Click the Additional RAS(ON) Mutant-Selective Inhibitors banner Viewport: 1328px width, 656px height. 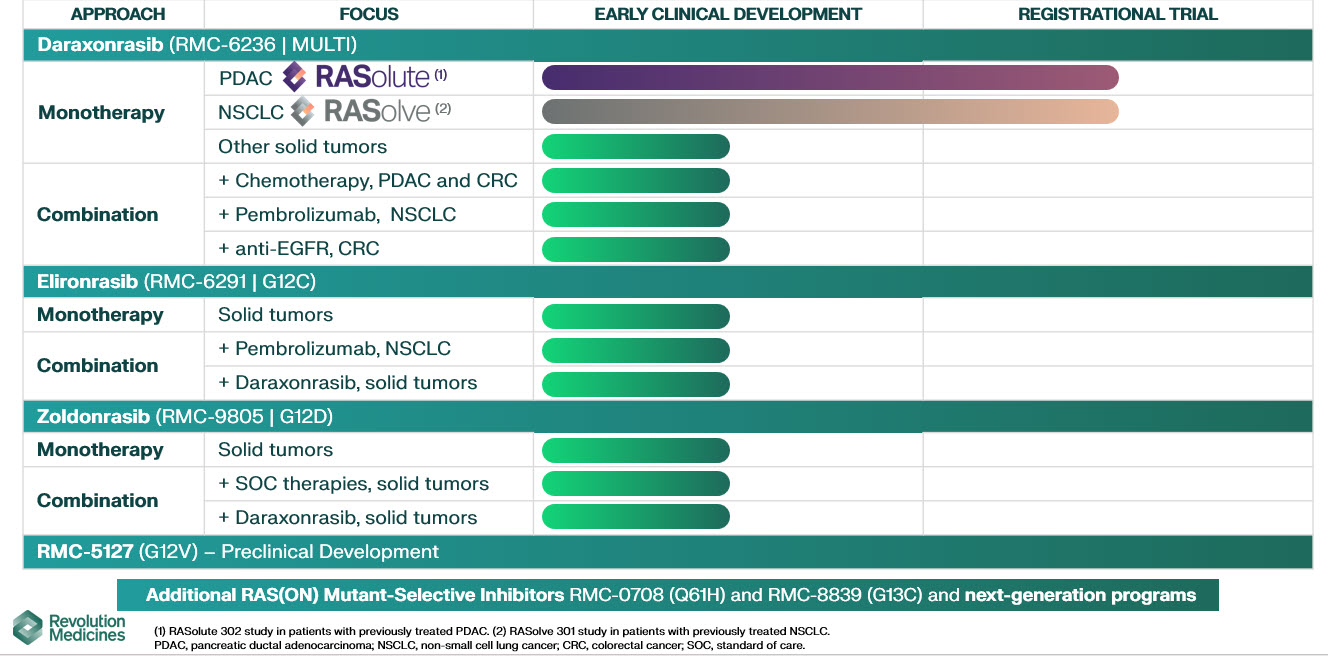[x=670, y=596]
